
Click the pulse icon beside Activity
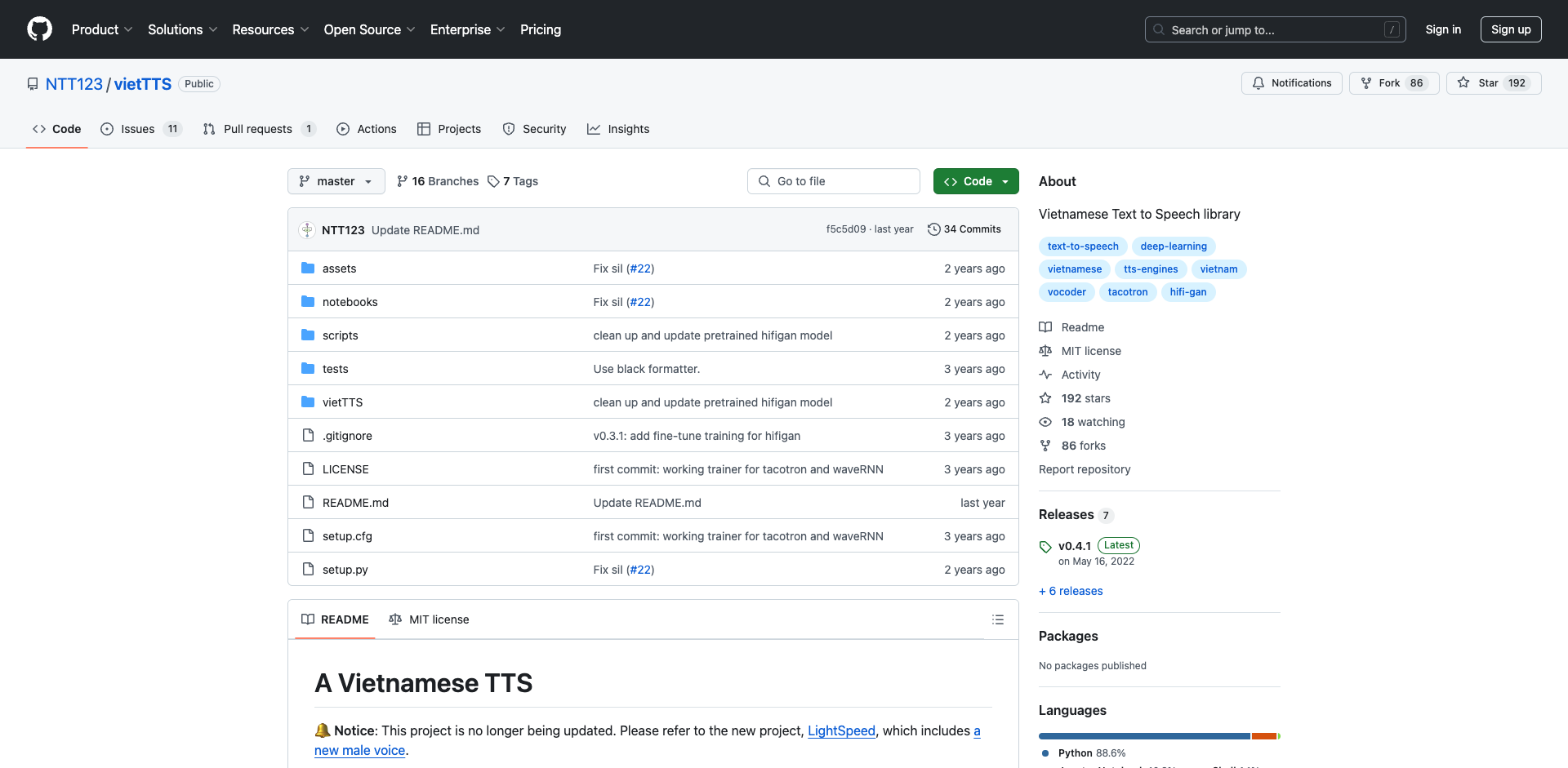tap(1045, 375)
